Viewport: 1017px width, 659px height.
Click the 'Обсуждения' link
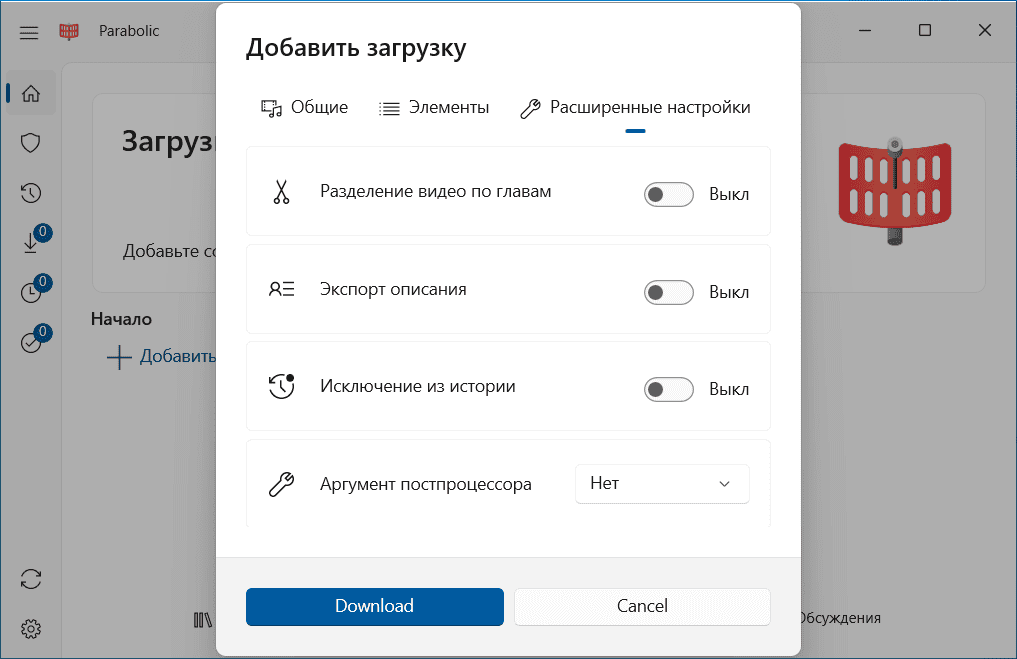838,618
